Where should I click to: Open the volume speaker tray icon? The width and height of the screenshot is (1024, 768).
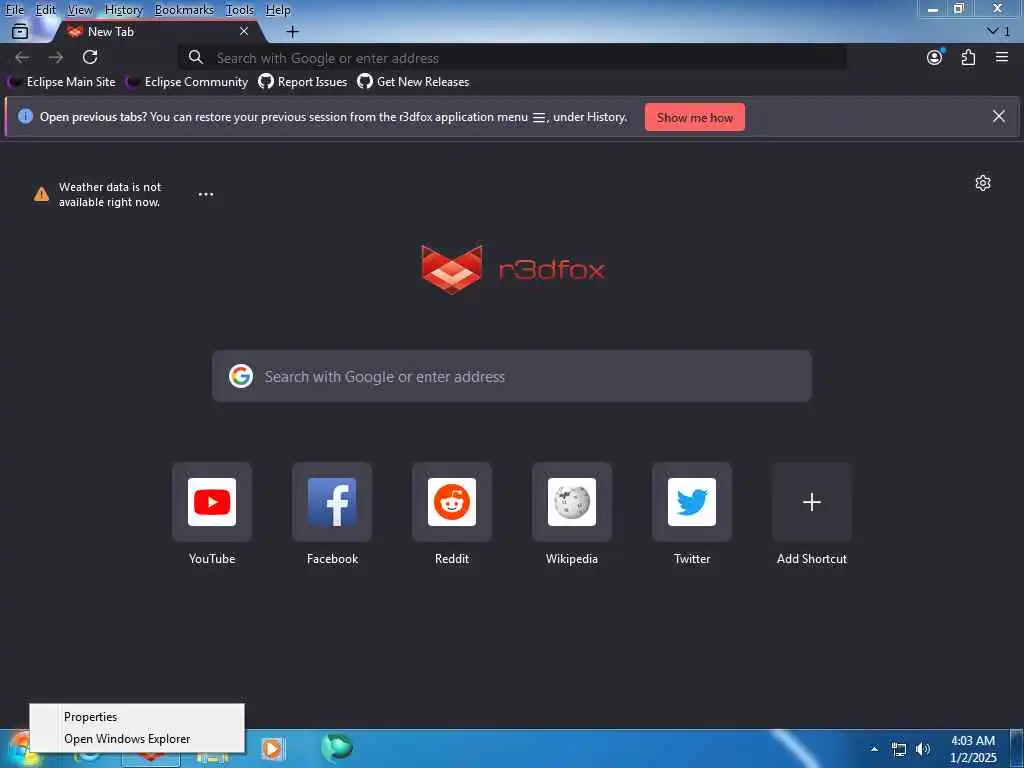coord(923,749)
